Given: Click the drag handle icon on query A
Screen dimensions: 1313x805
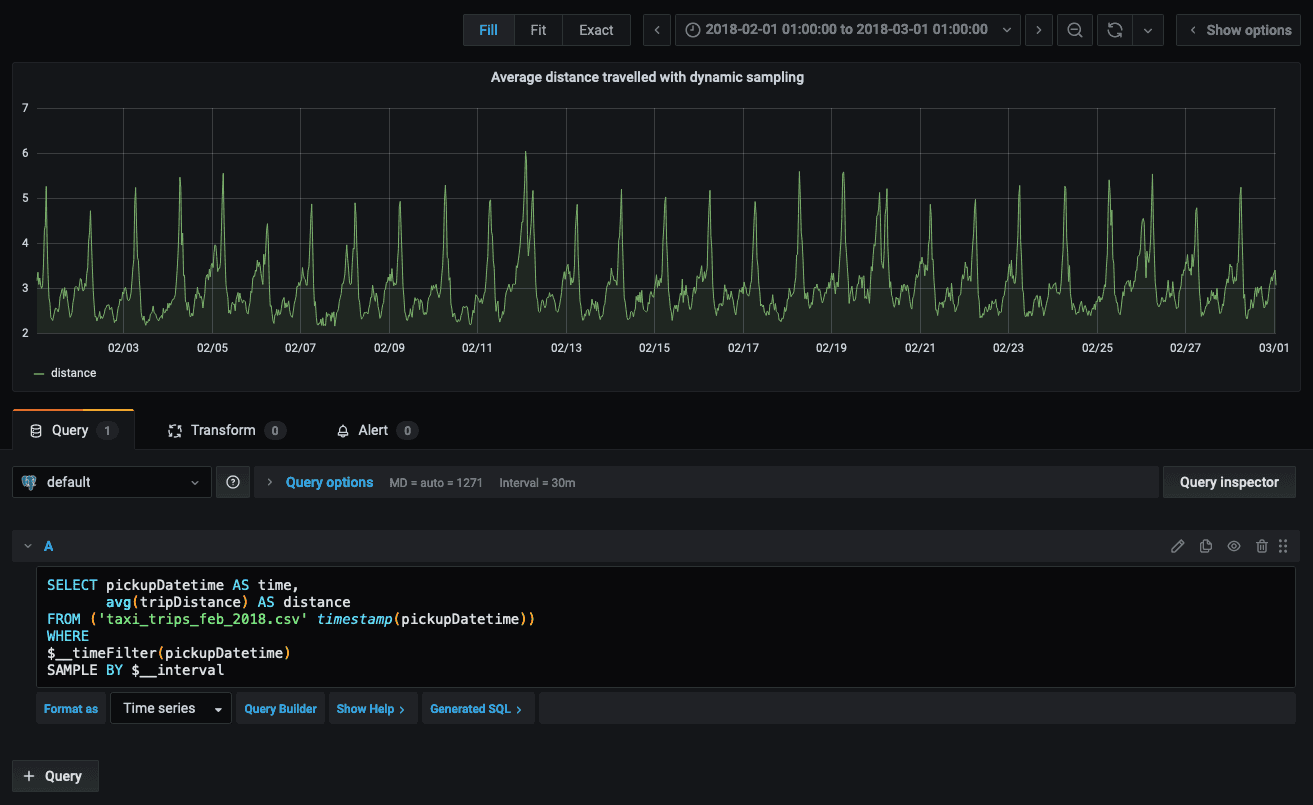Looking at the screenshot, I should click(1283, 546).
